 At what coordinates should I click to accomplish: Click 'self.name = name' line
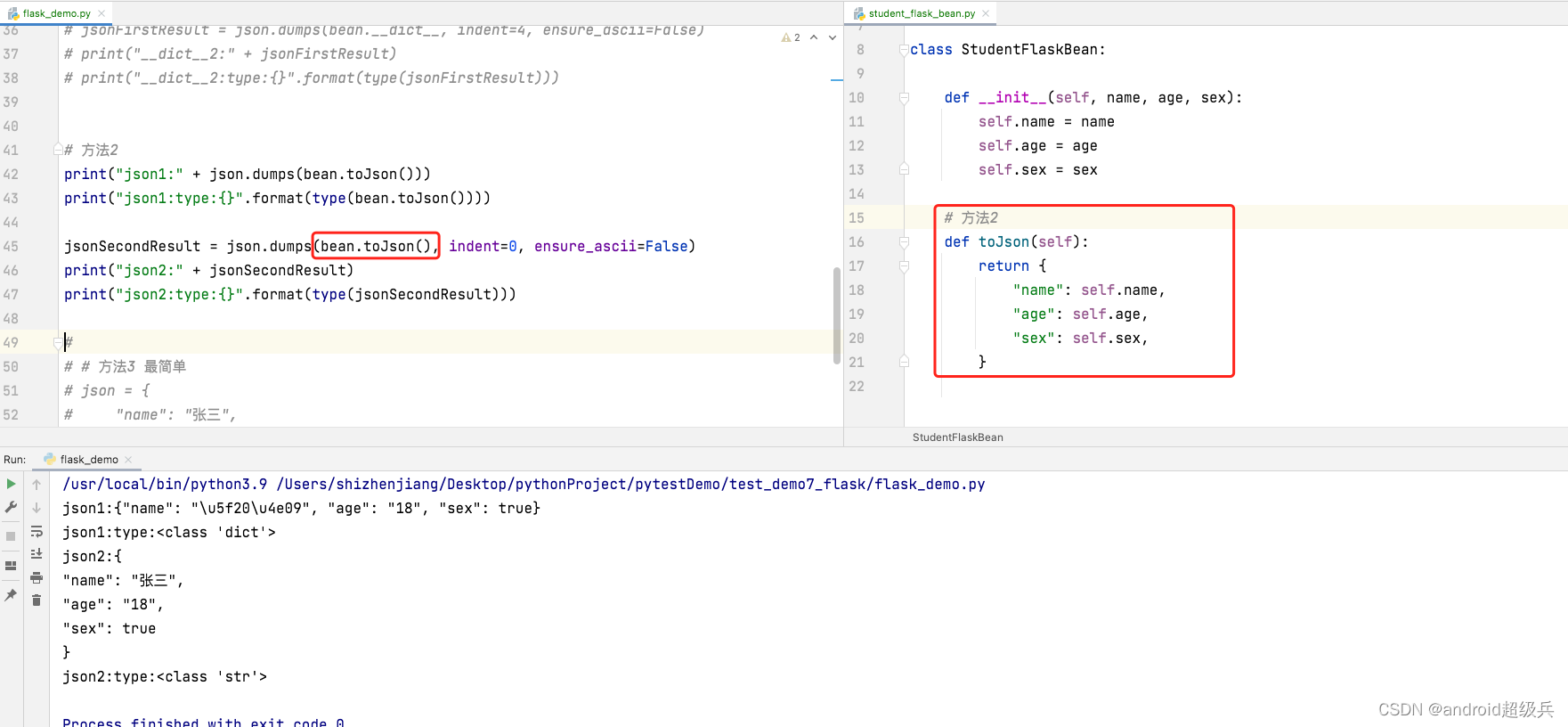tap(1046, 122)
